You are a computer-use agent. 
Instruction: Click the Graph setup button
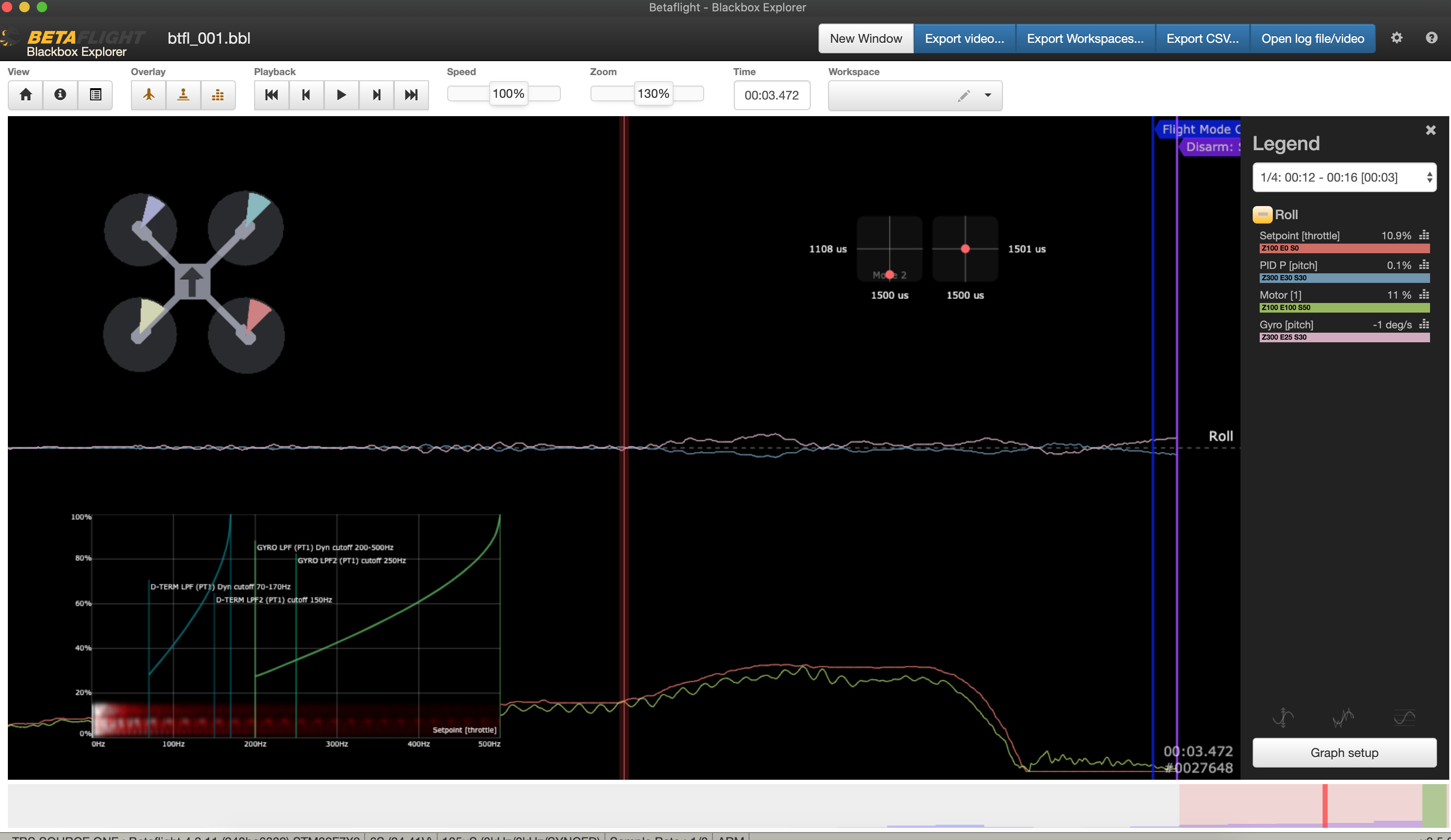(1344, 753)
